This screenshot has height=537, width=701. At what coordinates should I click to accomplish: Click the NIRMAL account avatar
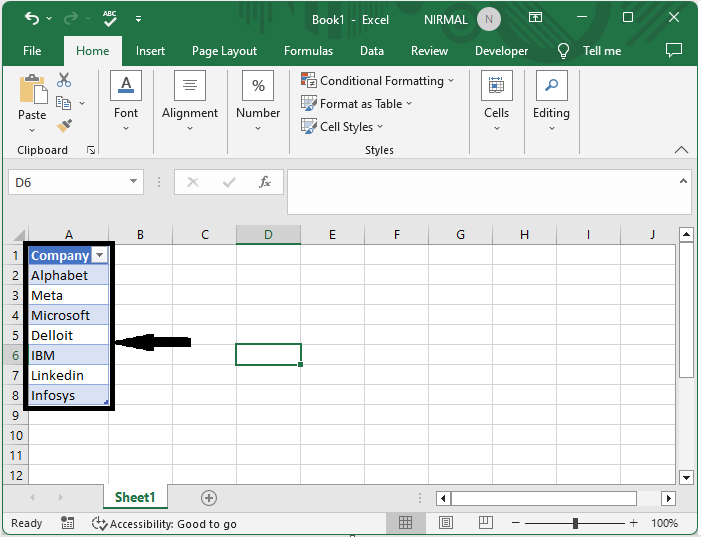click(x=489, y=19)
